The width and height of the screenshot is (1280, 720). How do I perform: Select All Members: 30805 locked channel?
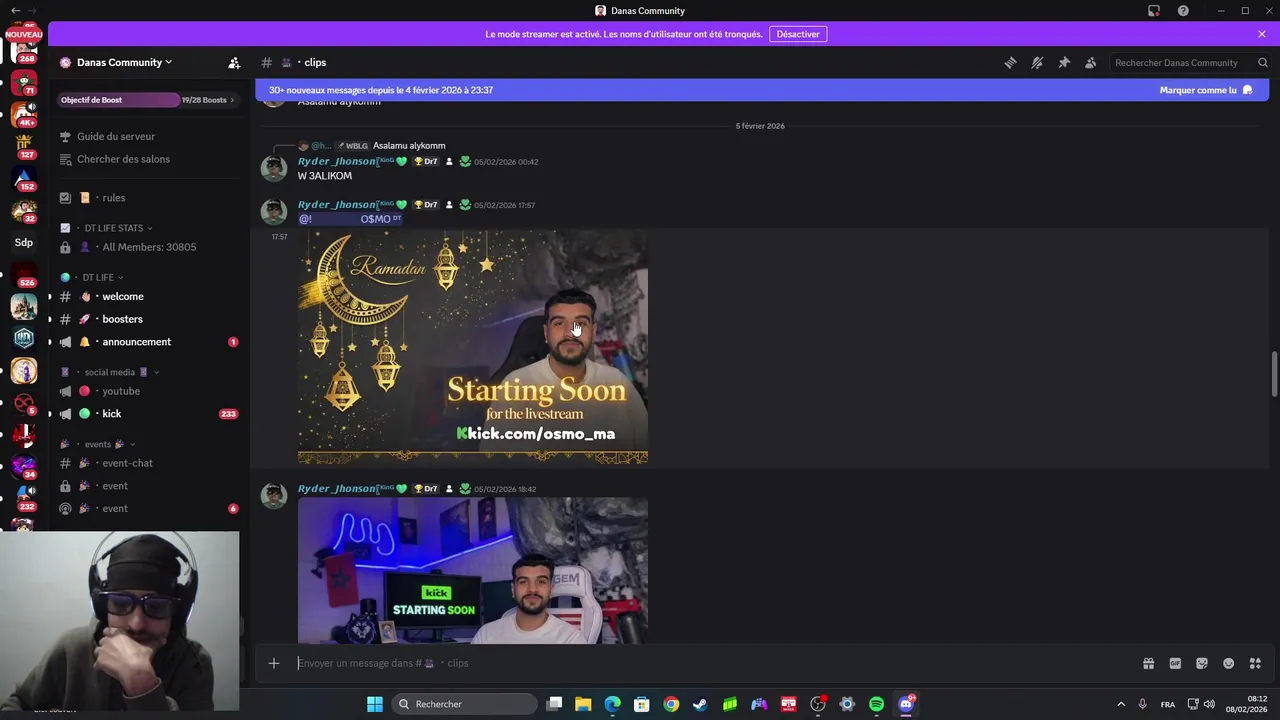(x=149, y=247)
